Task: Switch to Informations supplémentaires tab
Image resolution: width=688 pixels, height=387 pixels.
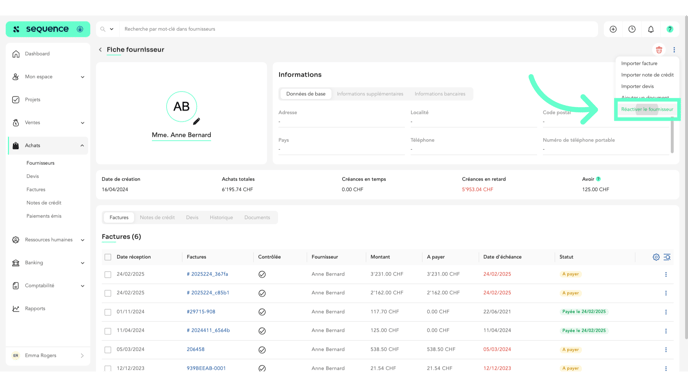Action: (x=370, y=94)
